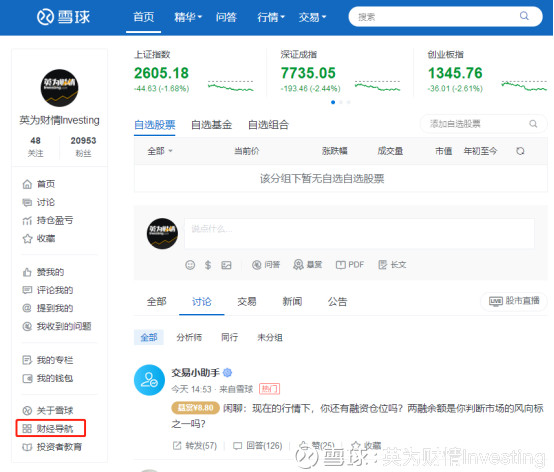Open 问答 in the top navigation
The height and width of the screenshot is (472, 554).
coord(226,17)
